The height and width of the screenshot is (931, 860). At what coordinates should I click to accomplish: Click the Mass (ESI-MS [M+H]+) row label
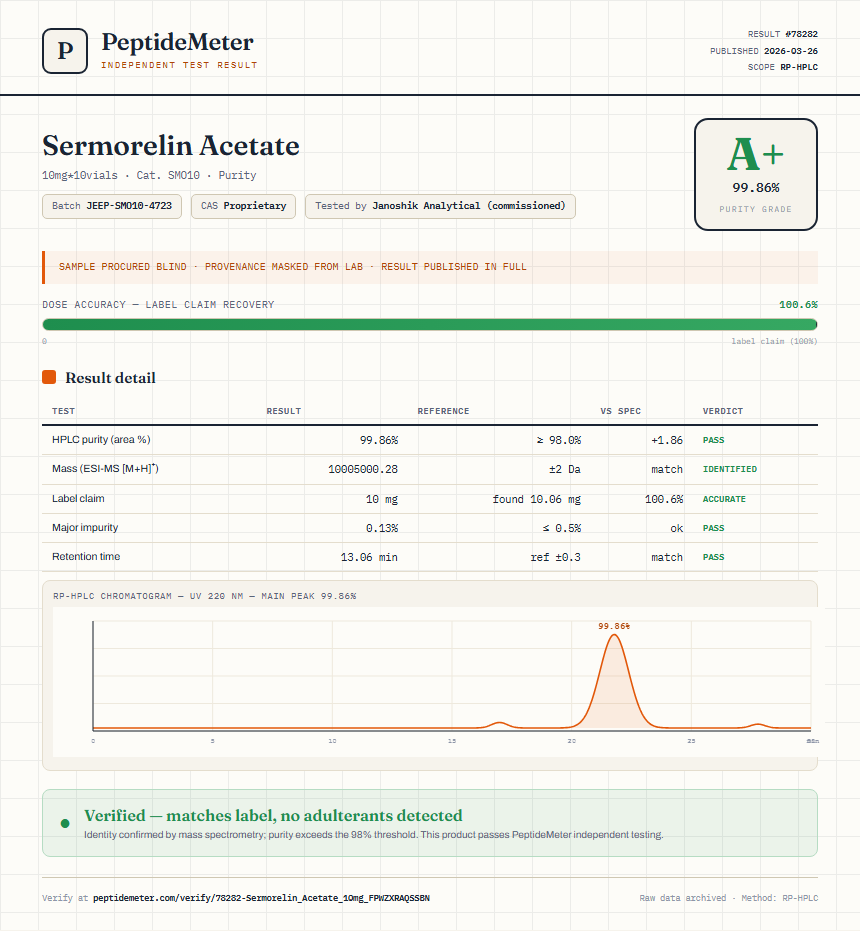click(105, 468)
